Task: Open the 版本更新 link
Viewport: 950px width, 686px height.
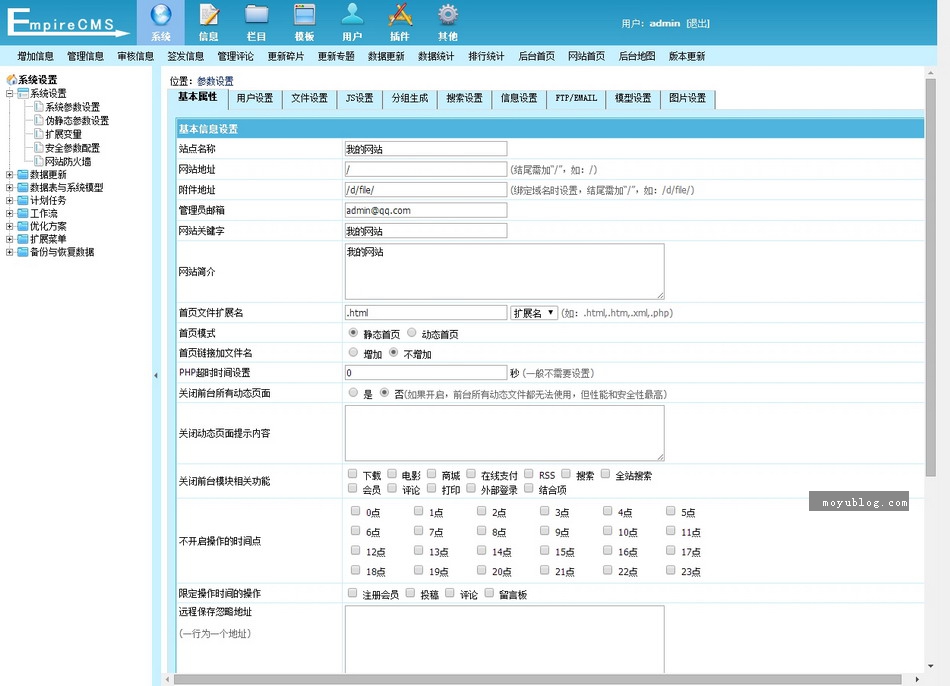Action: click(687, 56)
